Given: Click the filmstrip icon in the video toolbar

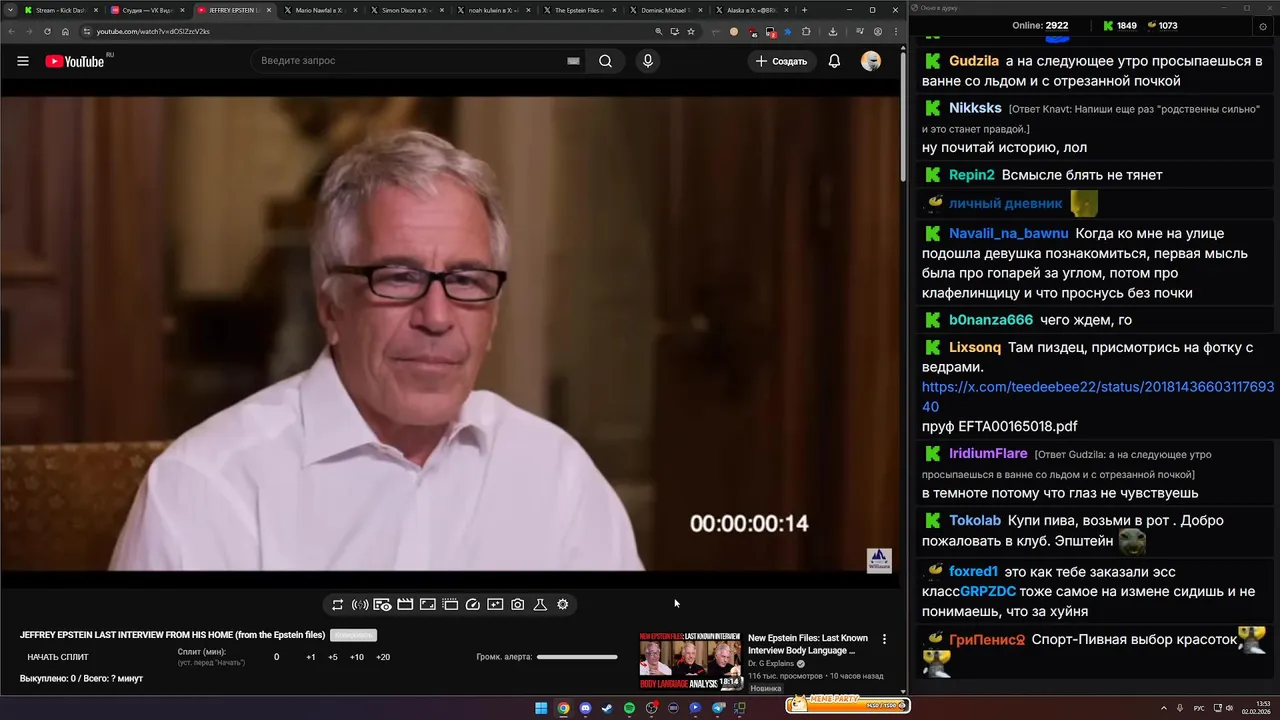Looking at the screenshot, I should [450, 604].
